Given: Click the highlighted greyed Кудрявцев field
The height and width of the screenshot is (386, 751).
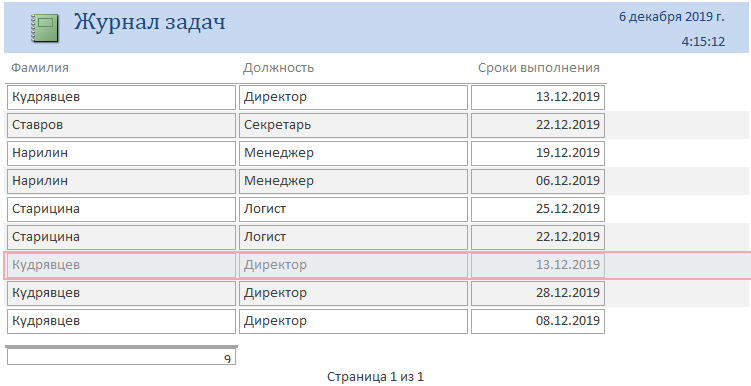Looking at the screenshot, I should coord(121,265).
